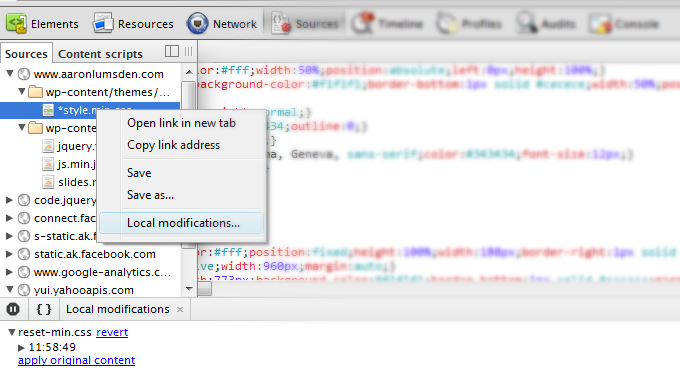Click the navigator scrollbar down arrow
The height and width of the screenshot is (388, 680).
pyautogui.click(x=189, y=289)
